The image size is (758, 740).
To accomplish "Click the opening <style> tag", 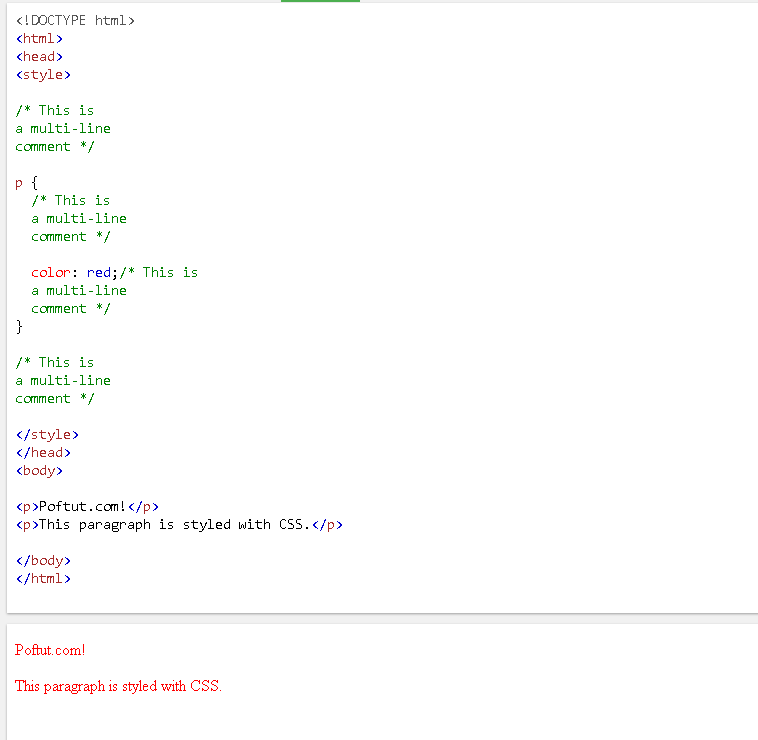I will 43,75.
